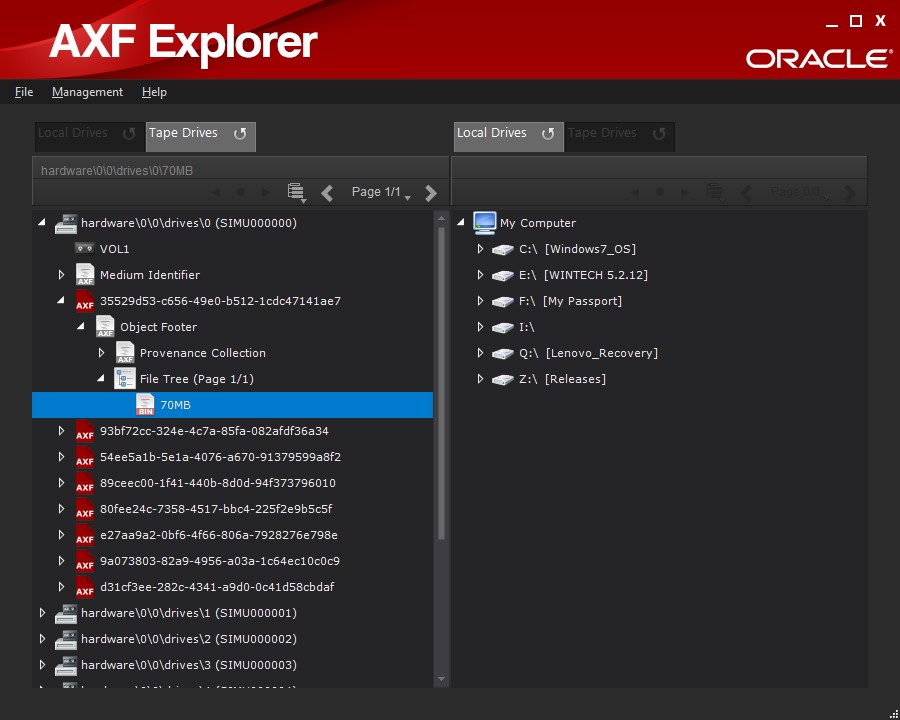Collapse the Object Footer node
Image resolution: width=900 pixels, height=720 pixels.
tap(81, 326)
